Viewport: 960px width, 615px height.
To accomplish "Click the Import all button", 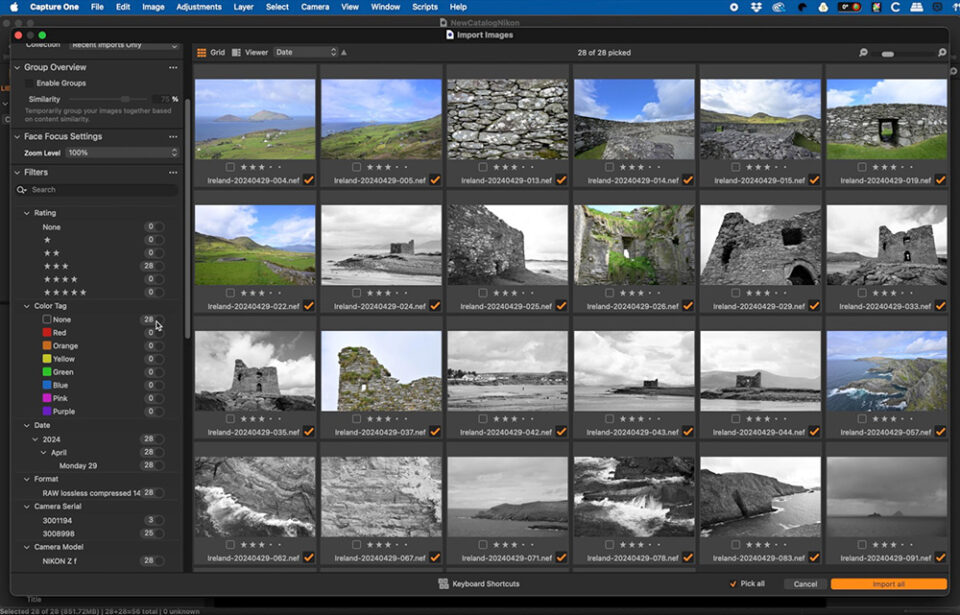I will 888,584.
